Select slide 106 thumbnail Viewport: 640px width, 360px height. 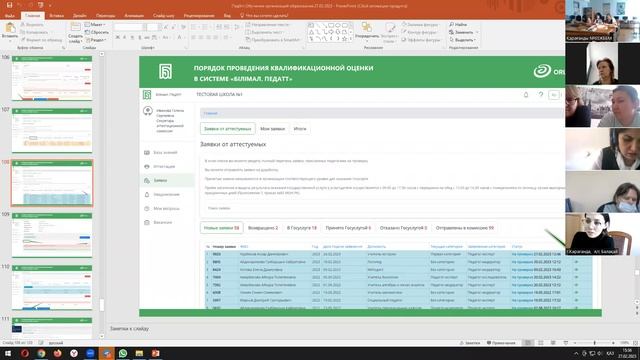(52, 78)
